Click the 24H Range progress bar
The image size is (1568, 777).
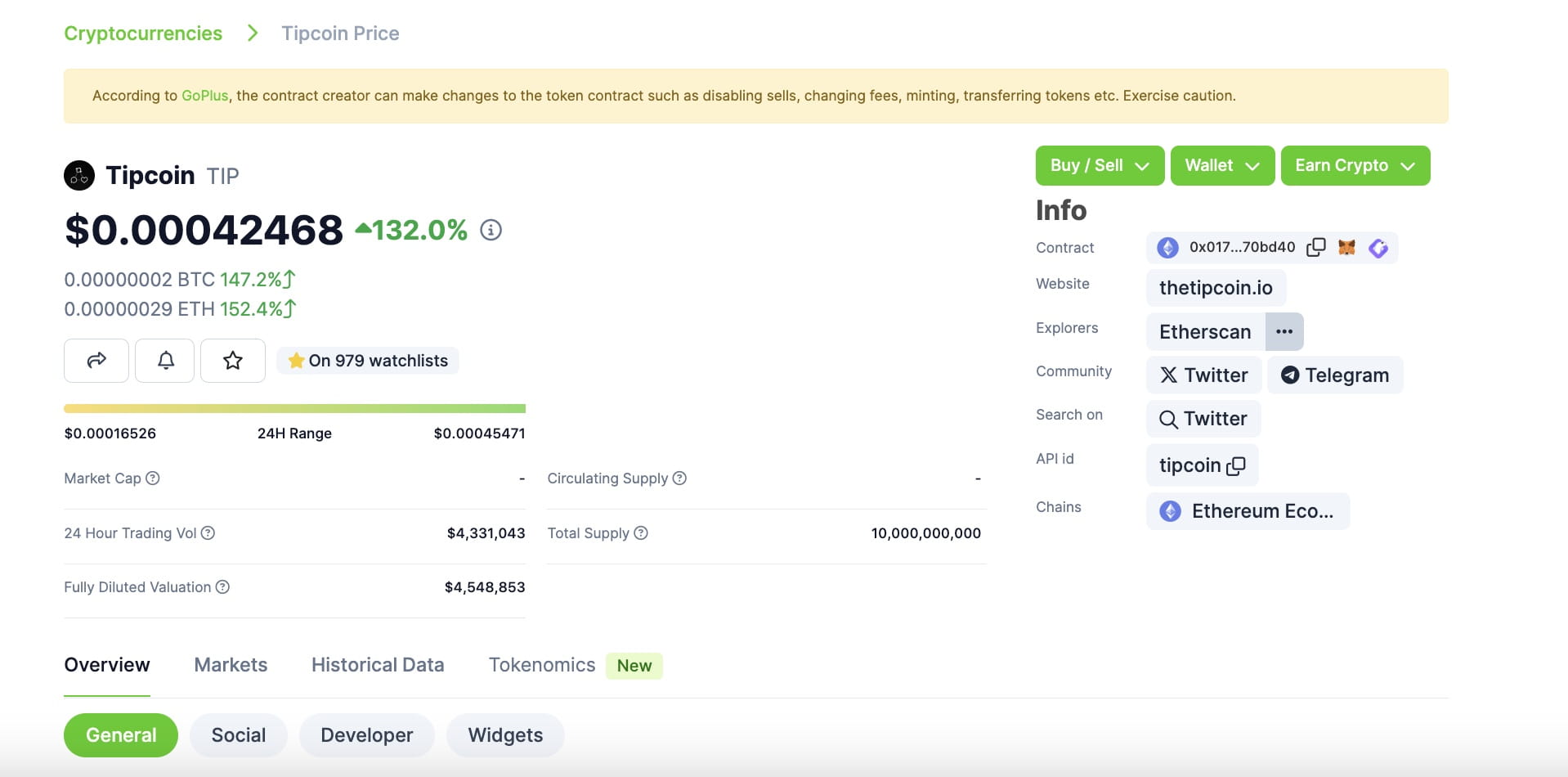[x=294, y=407]
